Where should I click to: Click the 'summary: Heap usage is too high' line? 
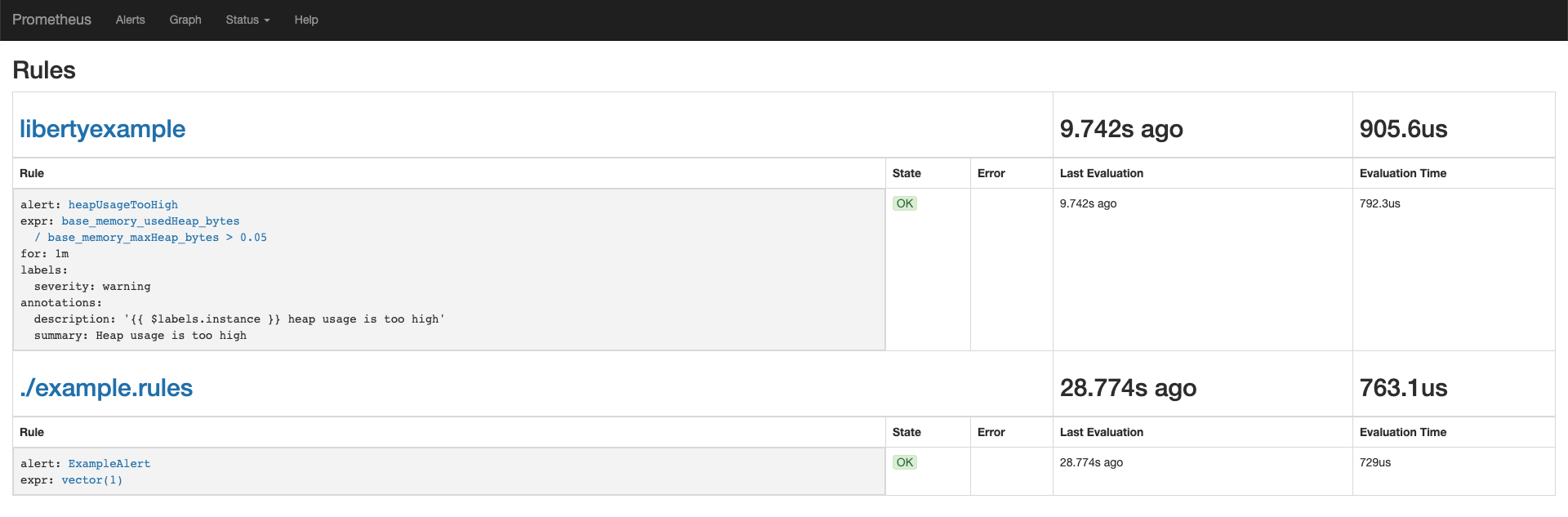click(140, 336)
